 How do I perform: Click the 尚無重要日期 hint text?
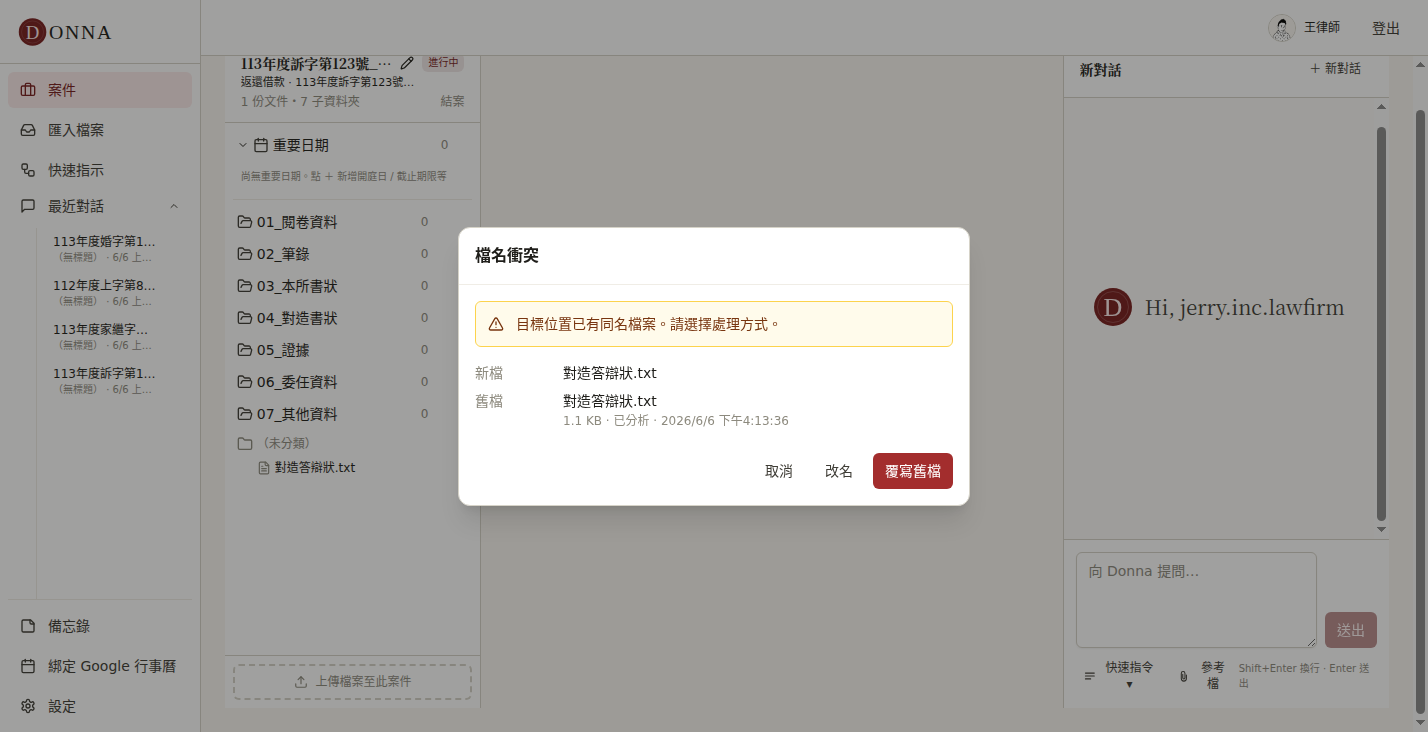(x=343, y=176)
